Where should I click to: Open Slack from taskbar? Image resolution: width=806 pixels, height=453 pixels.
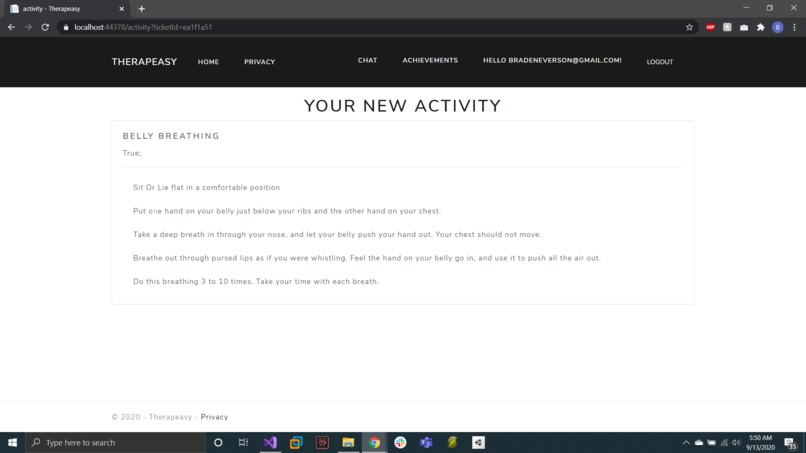(400, 443)
